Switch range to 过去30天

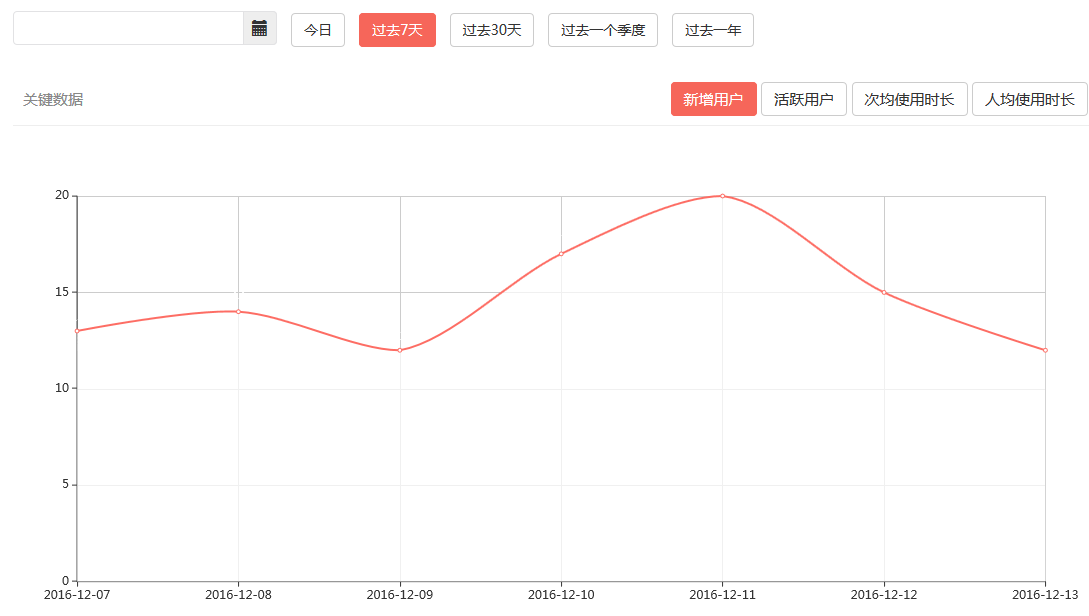pos(492,30)
